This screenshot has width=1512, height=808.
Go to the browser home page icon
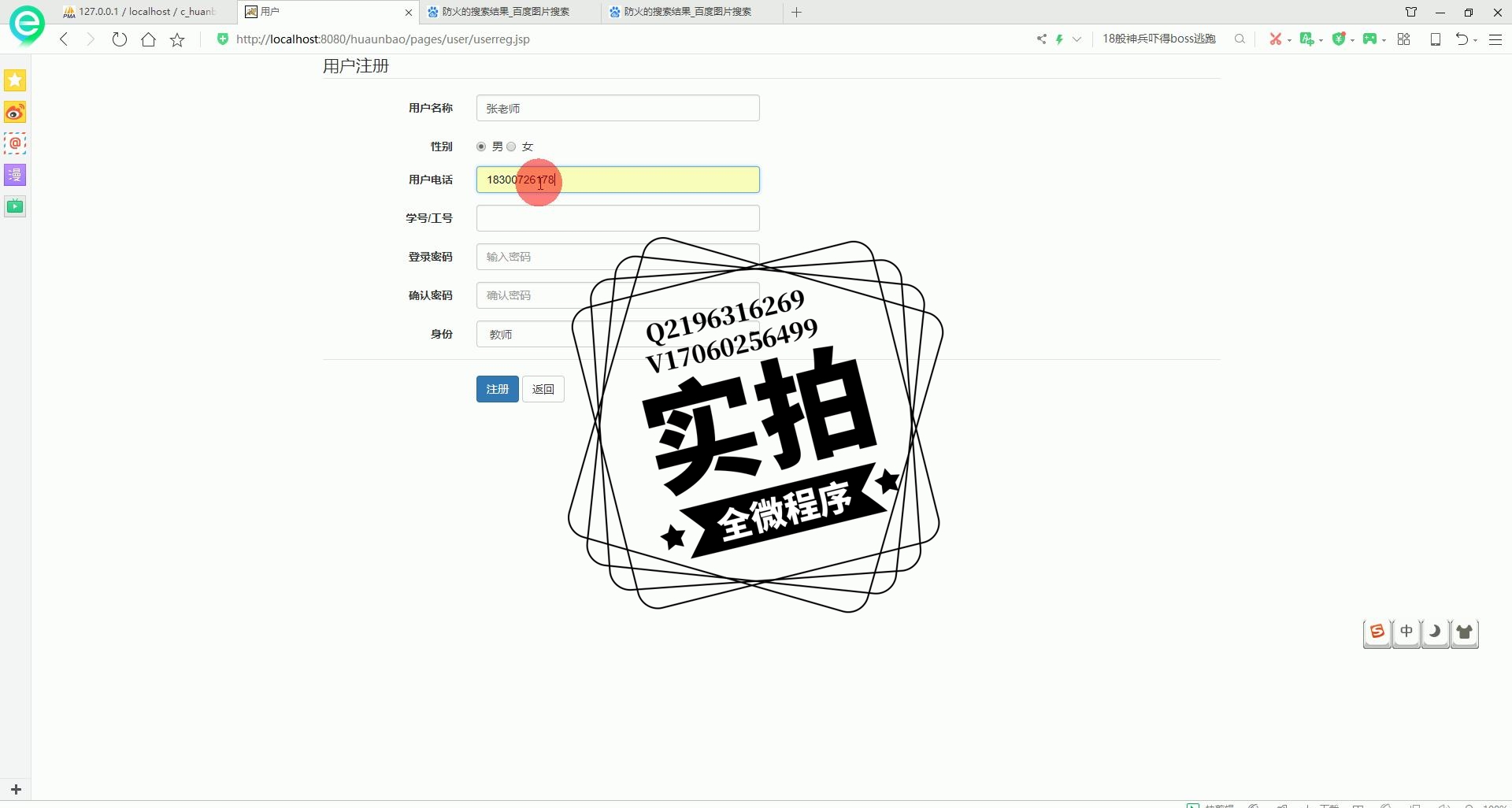pos(148,39)
